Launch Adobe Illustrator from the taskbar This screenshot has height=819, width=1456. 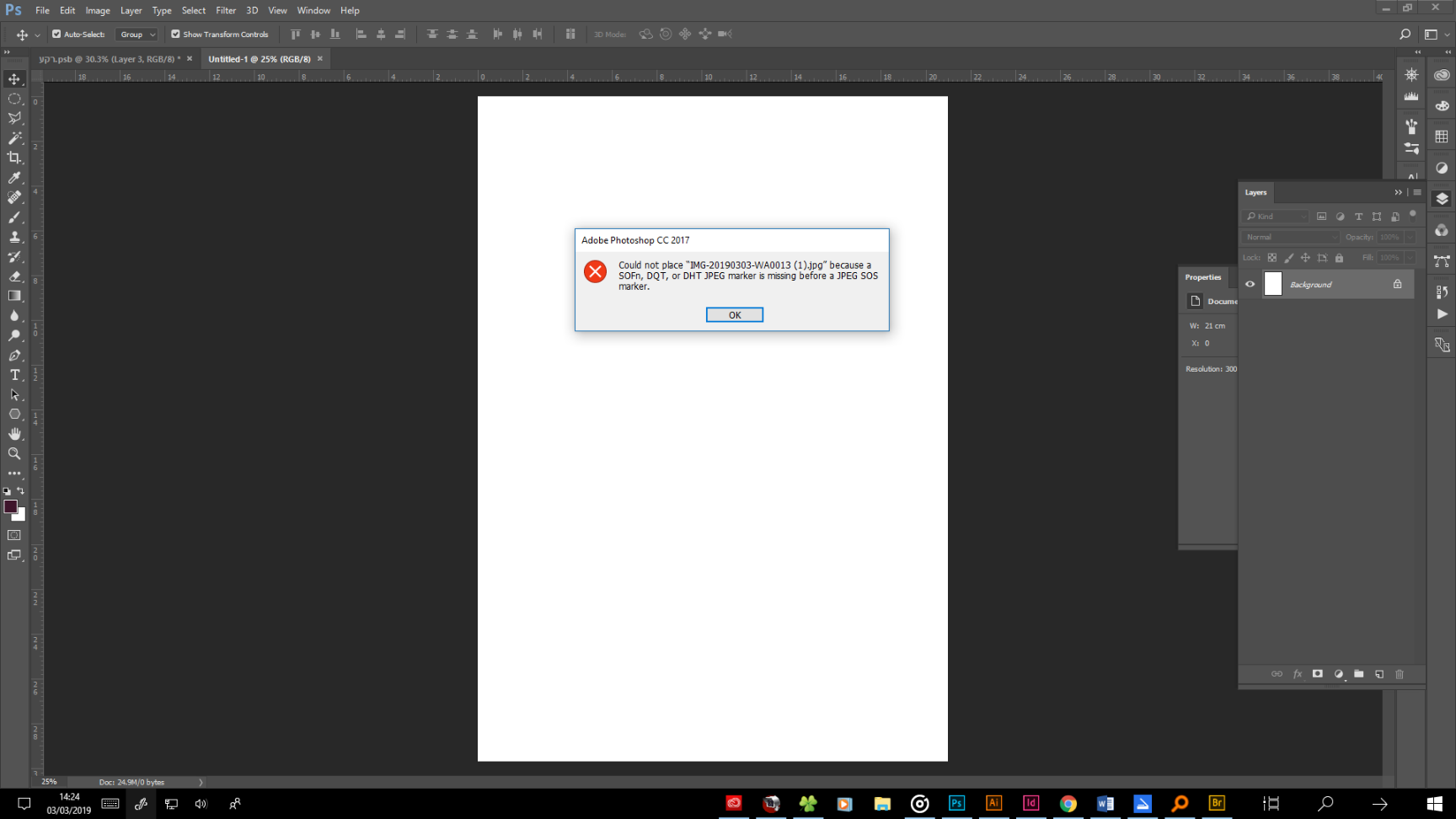pyautogui.click(x=993, y=803)
